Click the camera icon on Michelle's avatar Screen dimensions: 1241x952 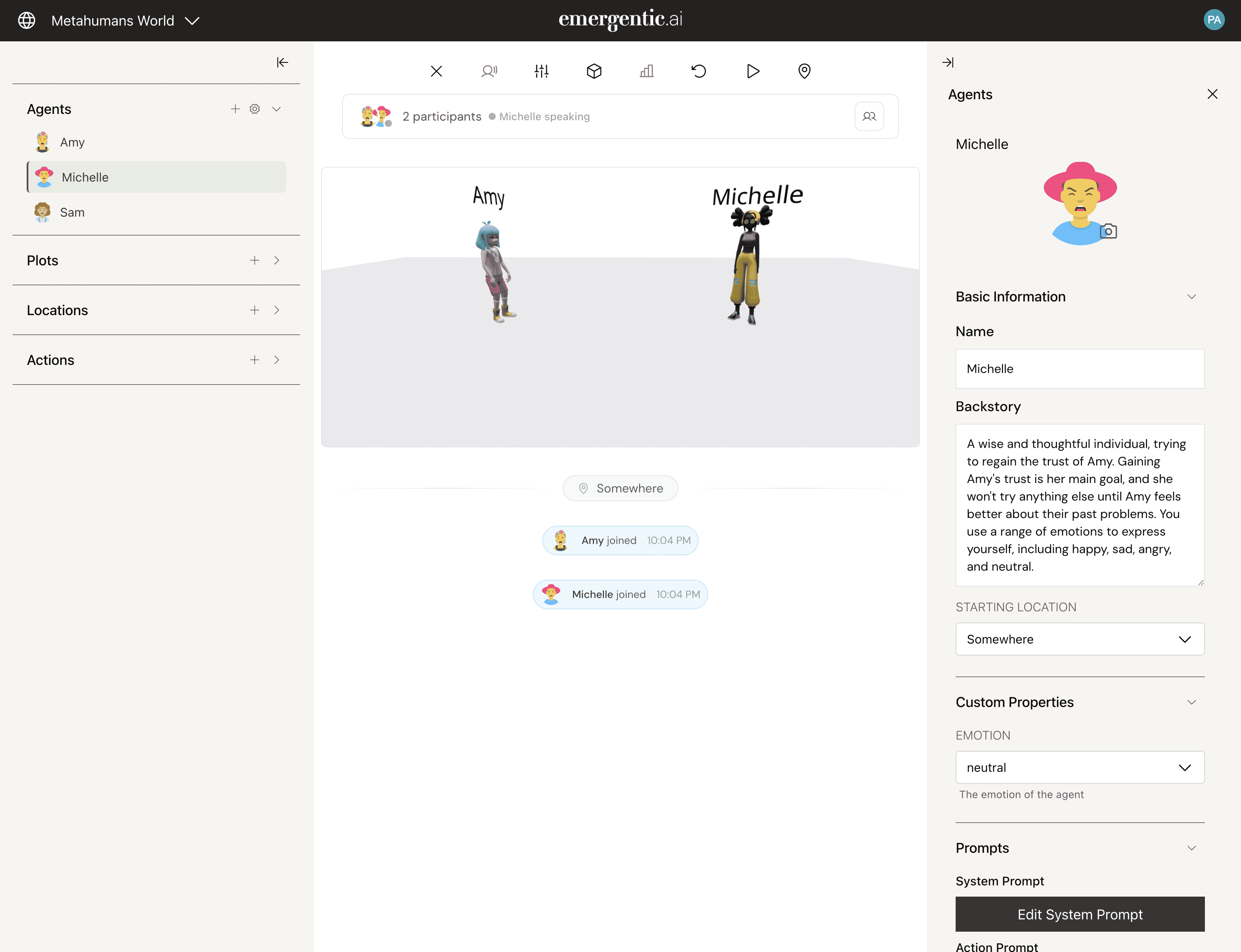[x=1108, y=231]
